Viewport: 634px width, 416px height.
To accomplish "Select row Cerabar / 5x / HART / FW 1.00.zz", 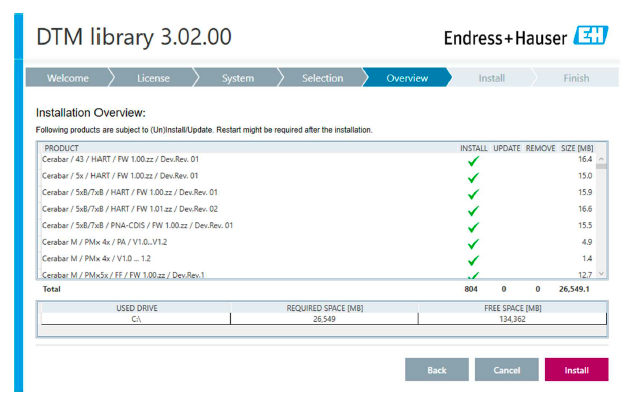I will (317, 176).
